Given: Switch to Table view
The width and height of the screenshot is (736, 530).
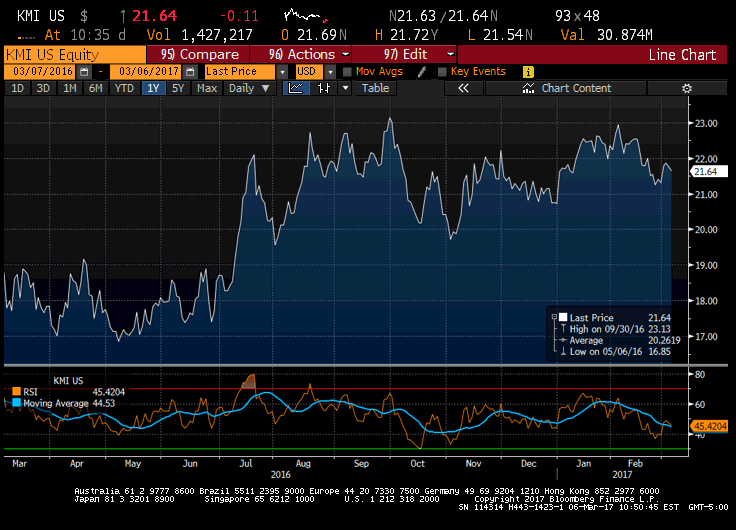Looking at the screenshot, I should click(x=376, y=88).
